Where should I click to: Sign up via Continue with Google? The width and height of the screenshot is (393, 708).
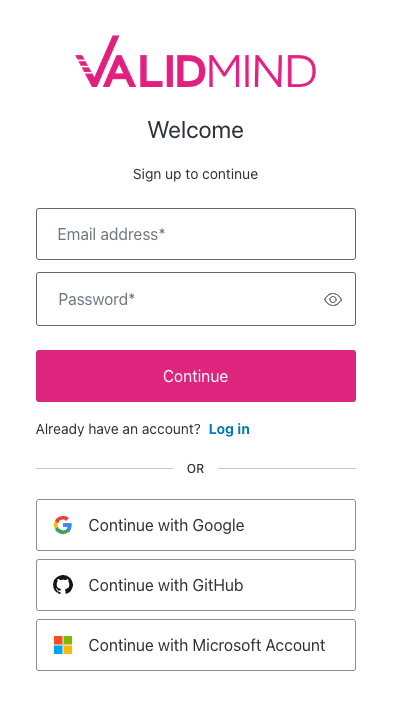pyautogui.click(x=196, y=525)
